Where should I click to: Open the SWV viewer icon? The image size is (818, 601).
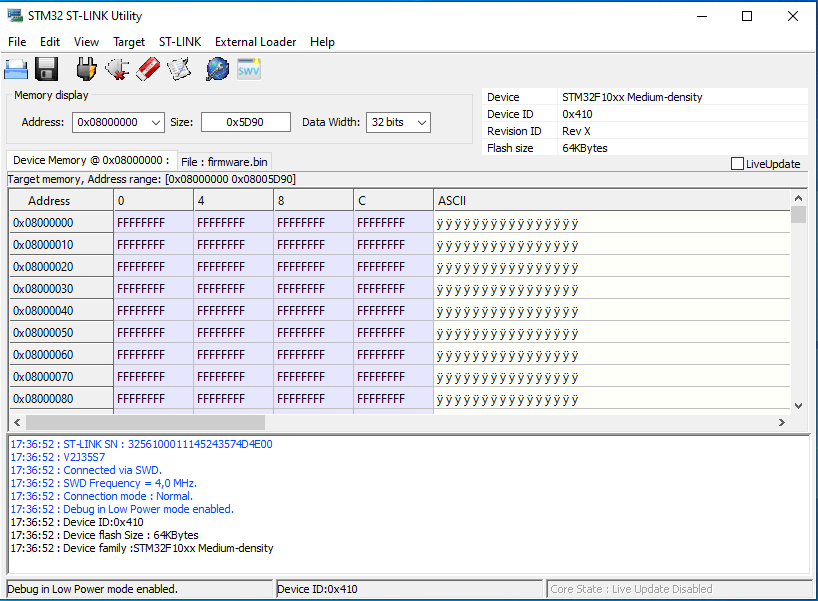(249, 69)
